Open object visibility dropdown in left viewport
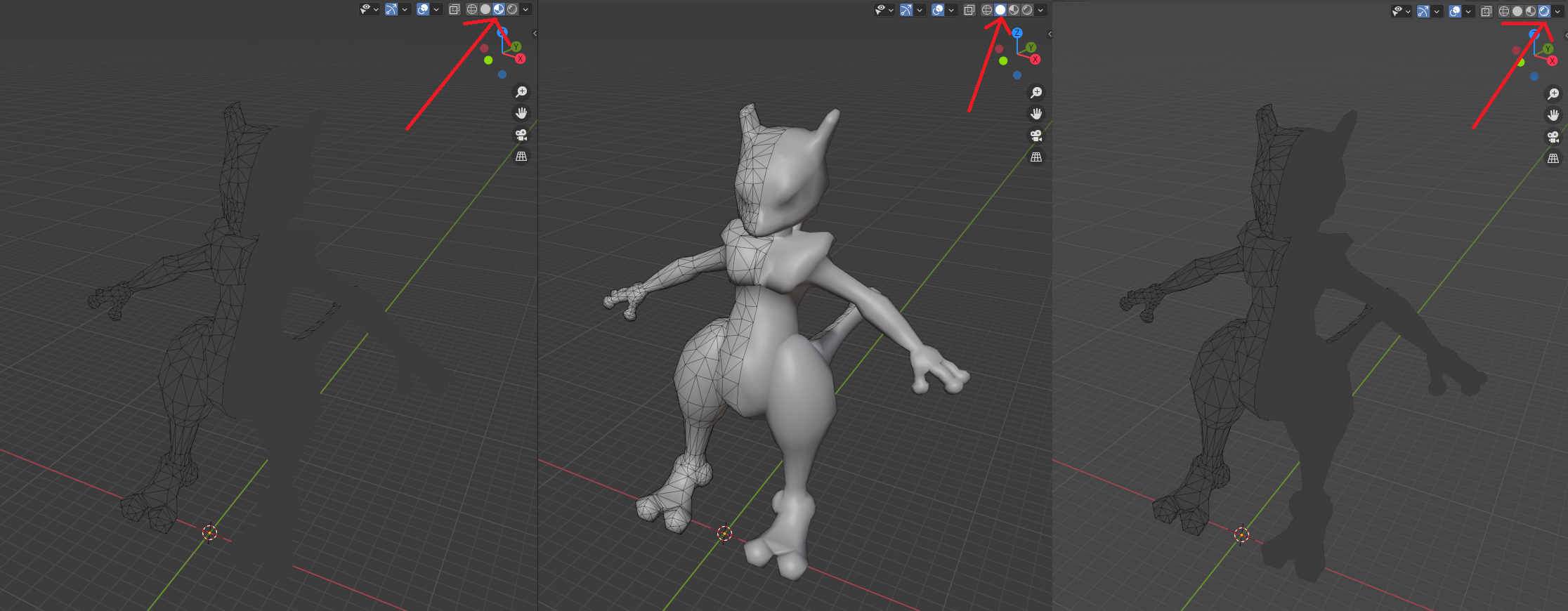This screenshot has height=611, width=1568. tap(370, 9)
